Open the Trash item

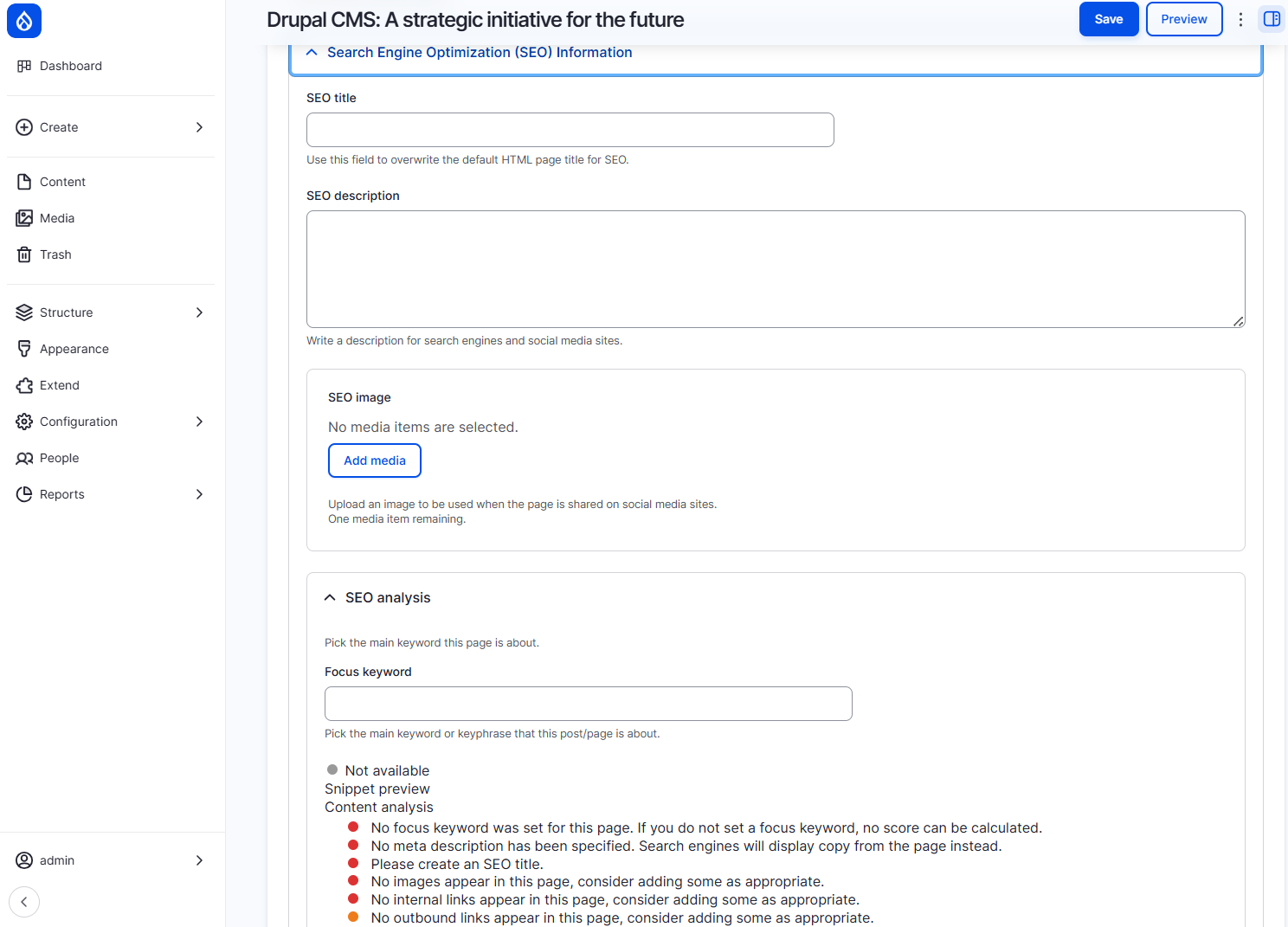click(x=55, y=254)
